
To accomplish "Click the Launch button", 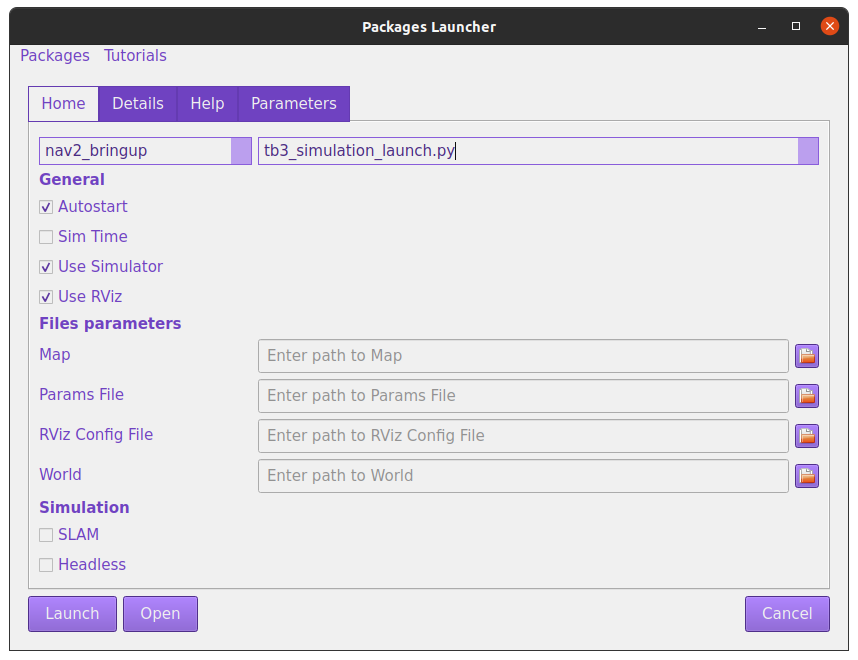I will tap(72, 613).
